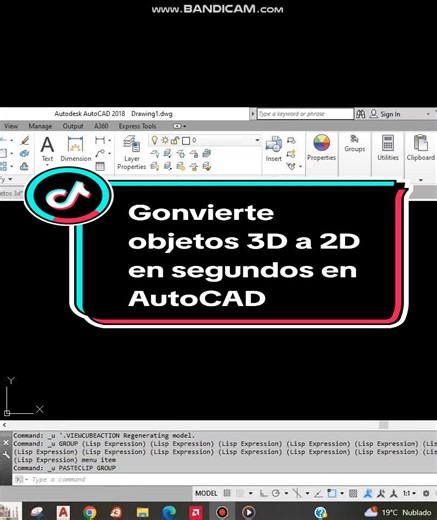Open the snap mode dropdown arrow

pos(251,493)
